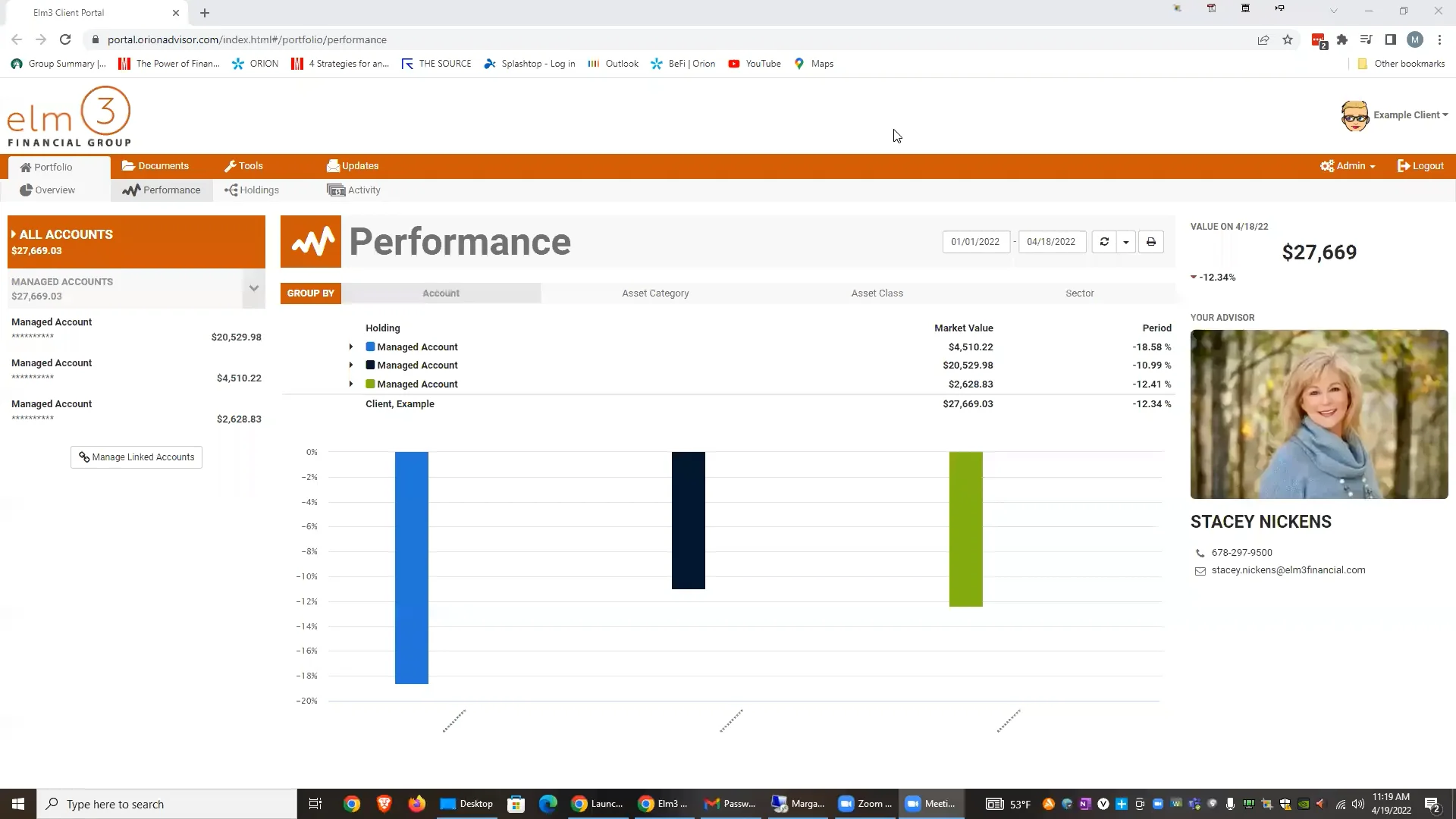Select sidebar Managed Account worth $2,628.83
This screenshot has width=1456, height=819.
136,412
